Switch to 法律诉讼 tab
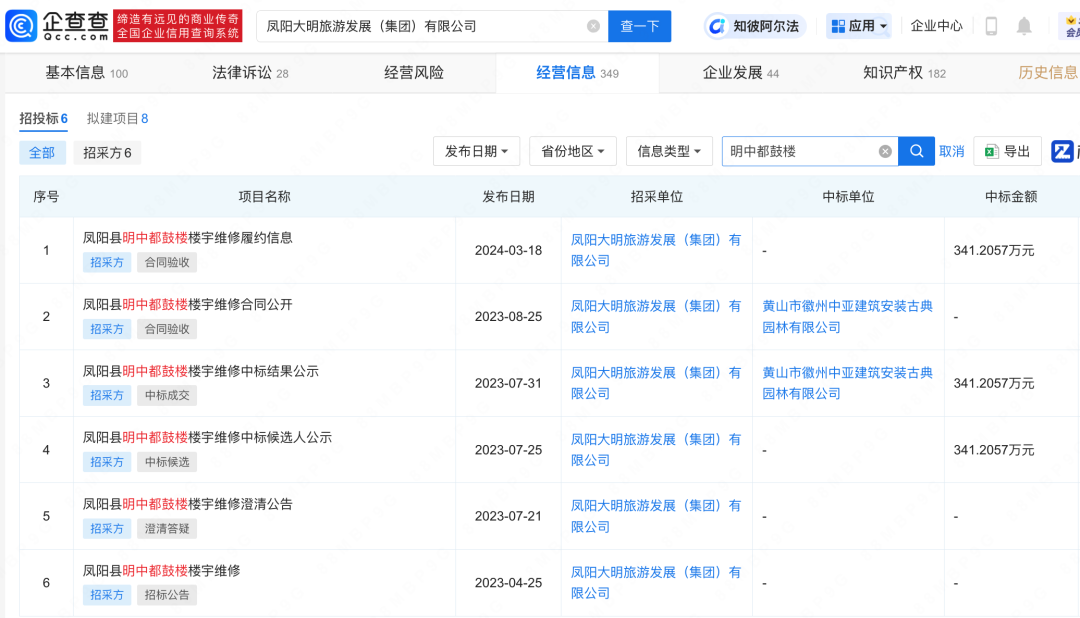Image resolution: width=1080 pixels, height=618 pixels. point(250,73)
